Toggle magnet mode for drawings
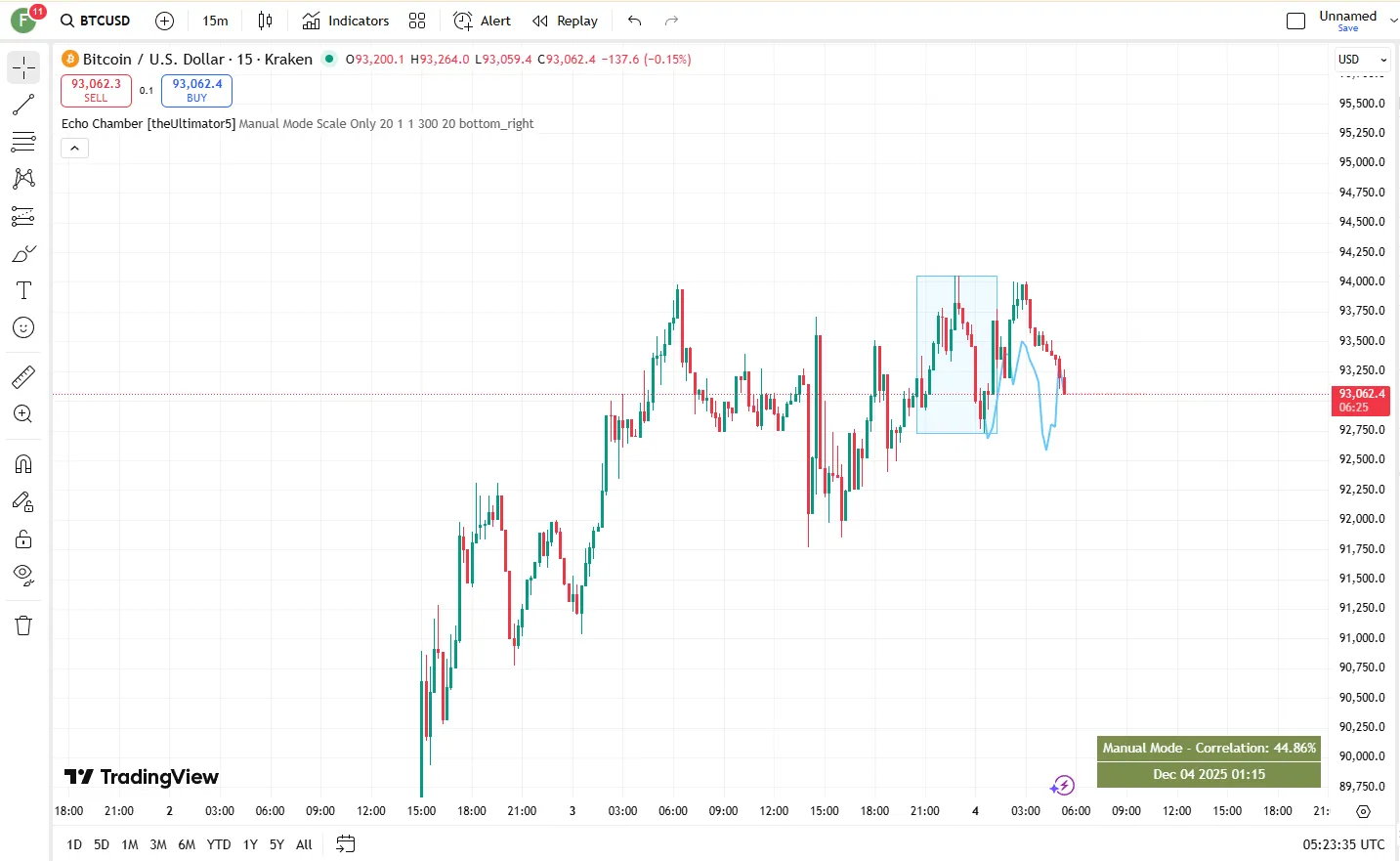 tap(23, 464)
